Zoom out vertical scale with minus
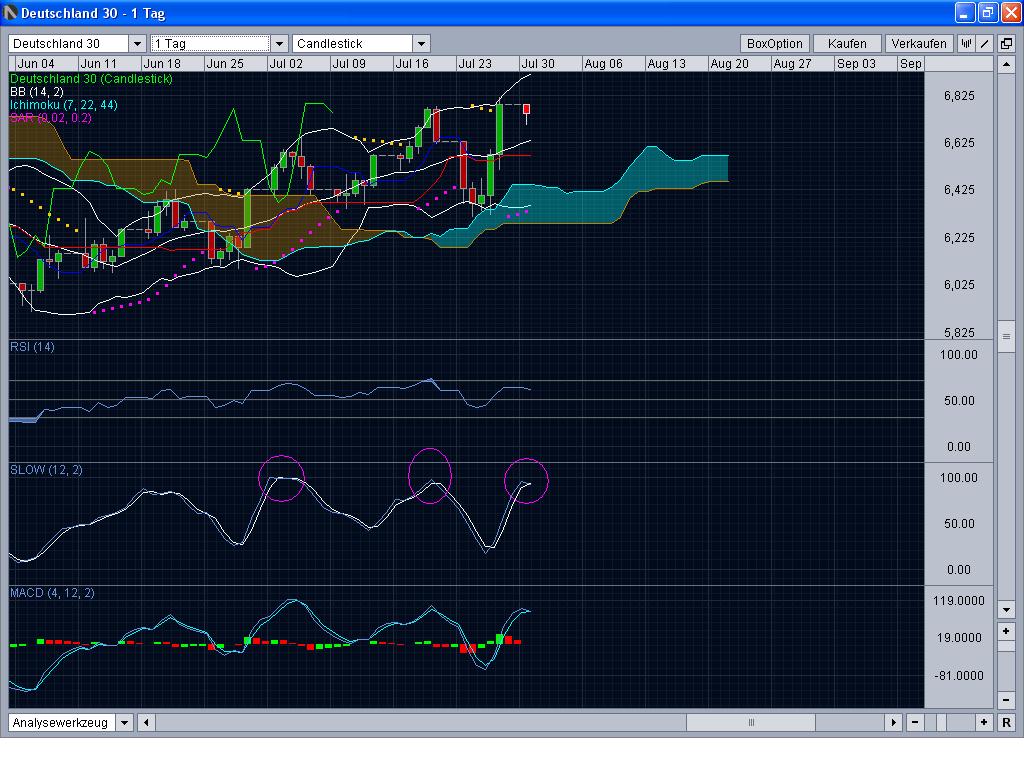The height and width of the screenshot is (768, 1024). point(1006,700)
